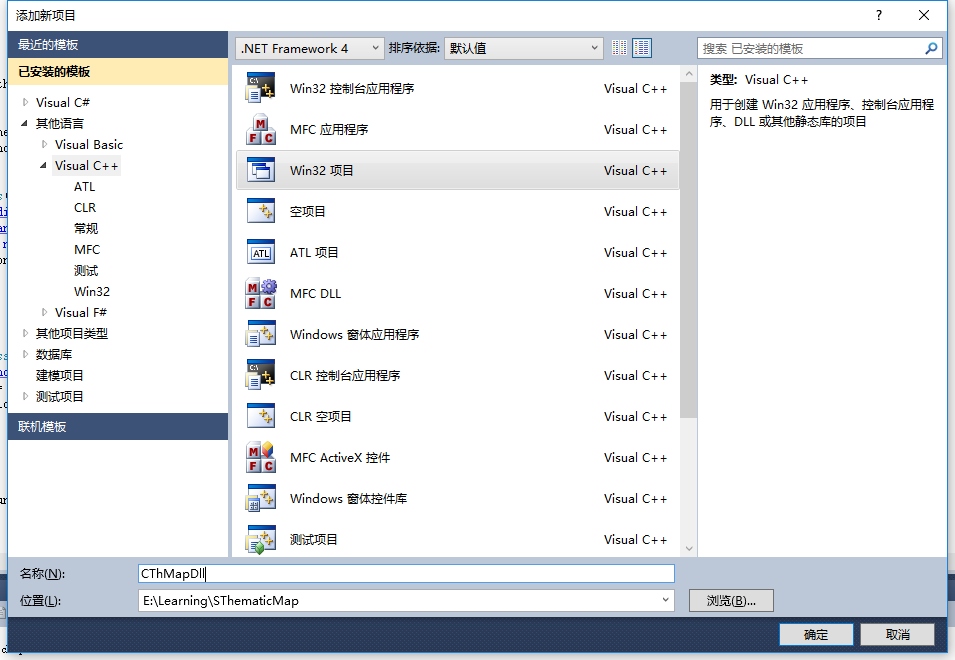Open the .NET Framework 4 dropdown
The image size is (955, 660).
pos(309,48)
